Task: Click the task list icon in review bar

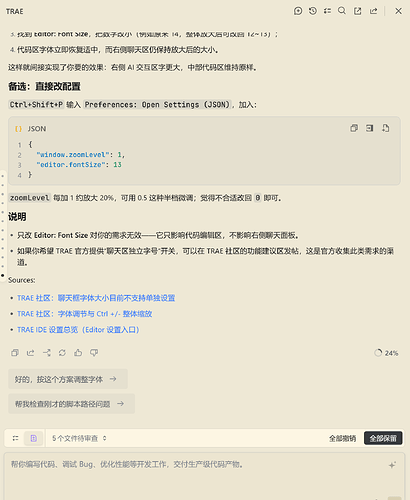Action: point(15,438)
